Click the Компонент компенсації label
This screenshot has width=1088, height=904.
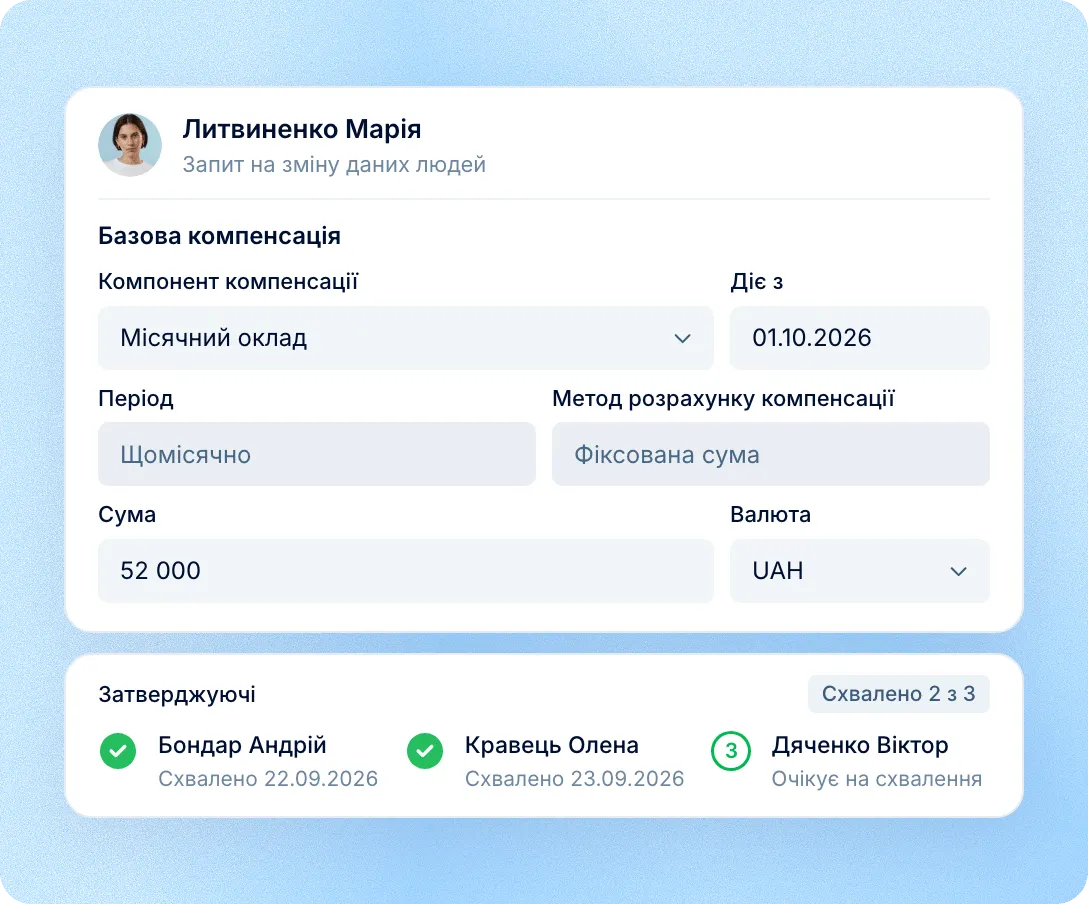[228, 281]
